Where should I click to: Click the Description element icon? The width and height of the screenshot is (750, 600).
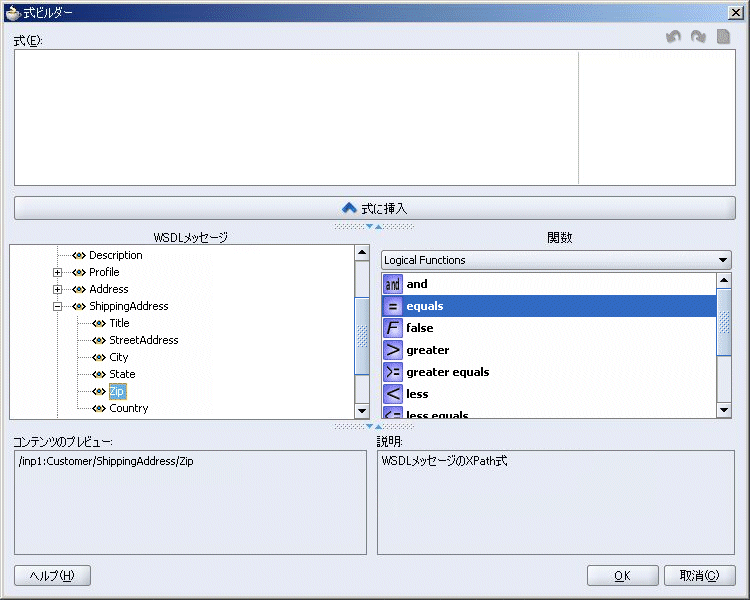click(x=79, y=256)
